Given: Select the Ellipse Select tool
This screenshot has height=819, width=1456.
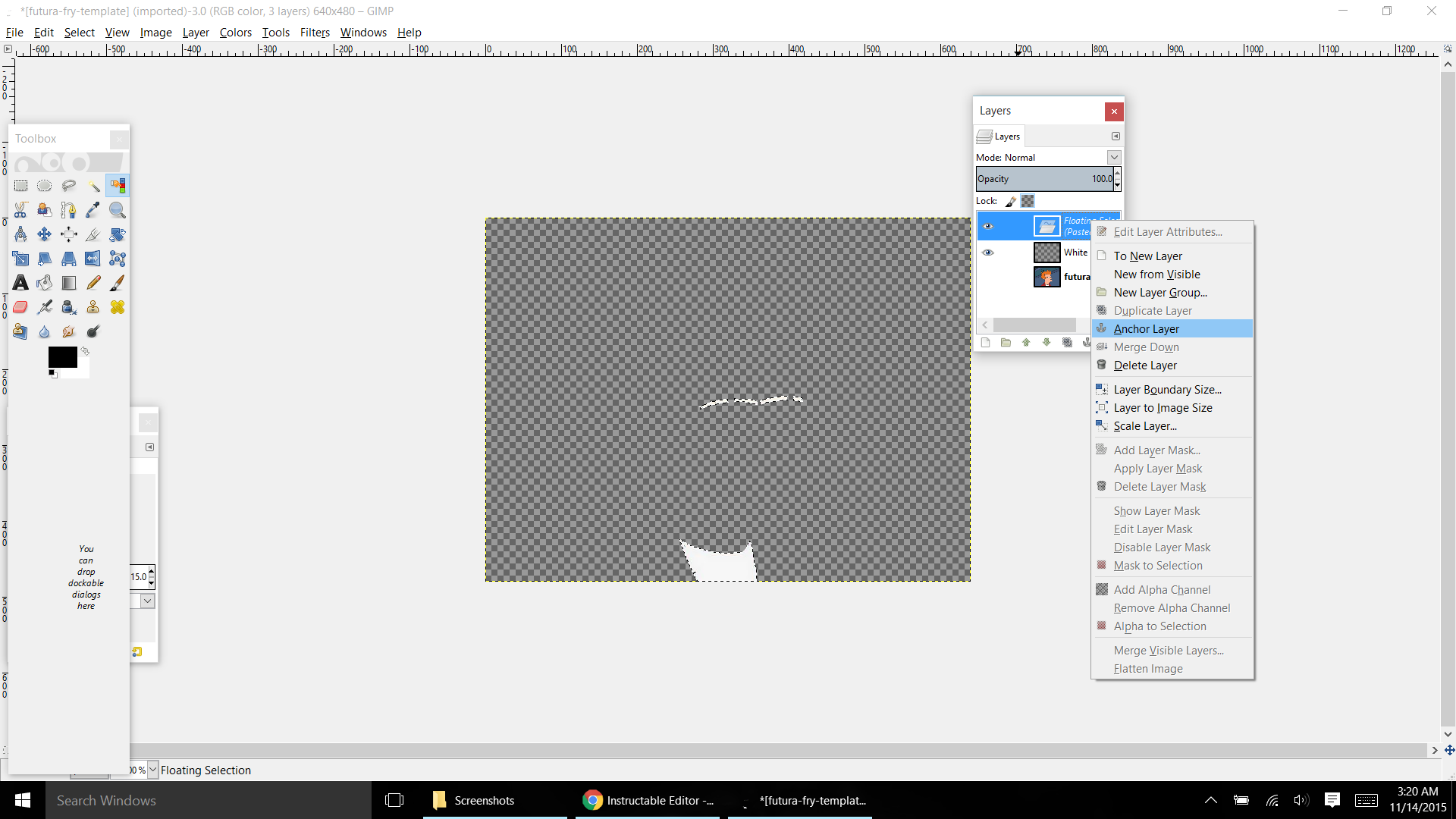Looking at the screenshot, I should coord(45,186).
